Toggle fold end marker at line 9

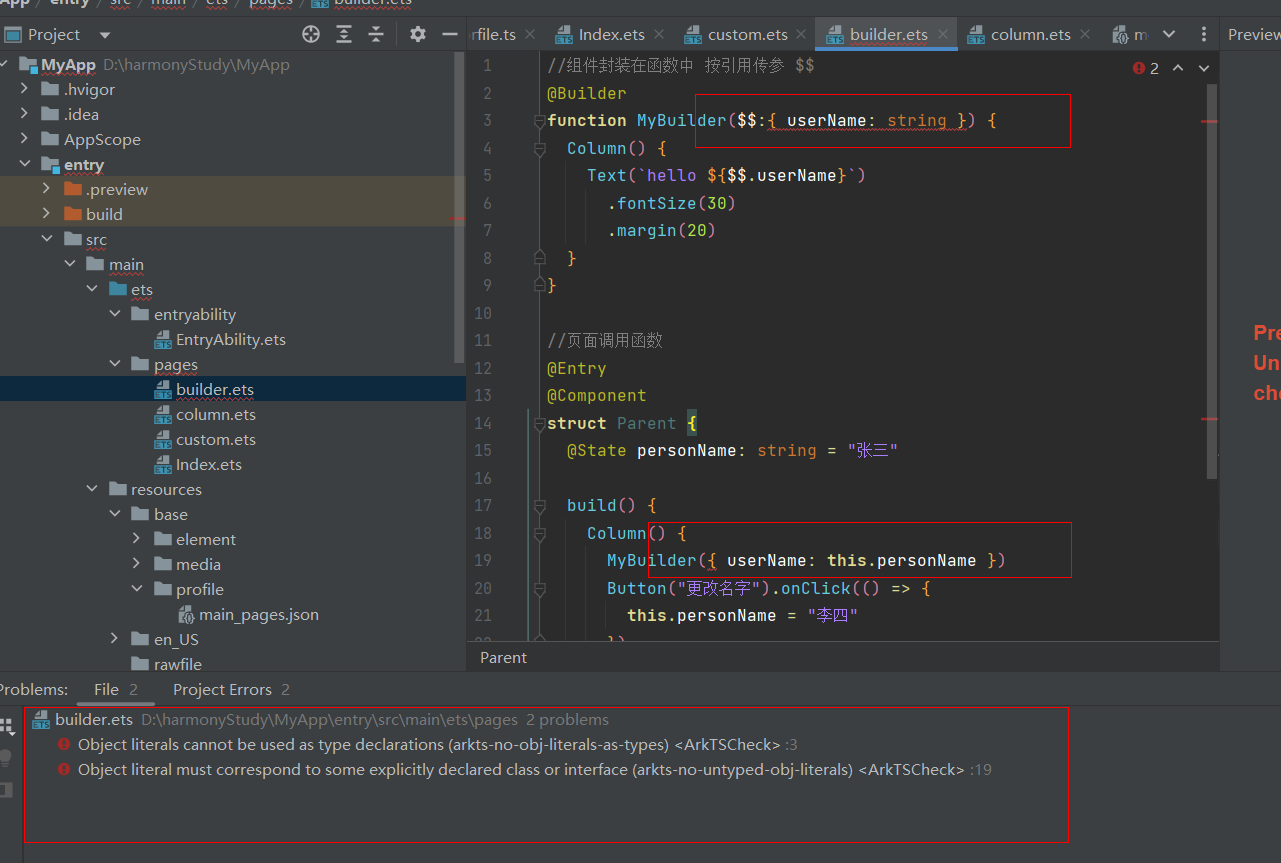tap(539, 285)
